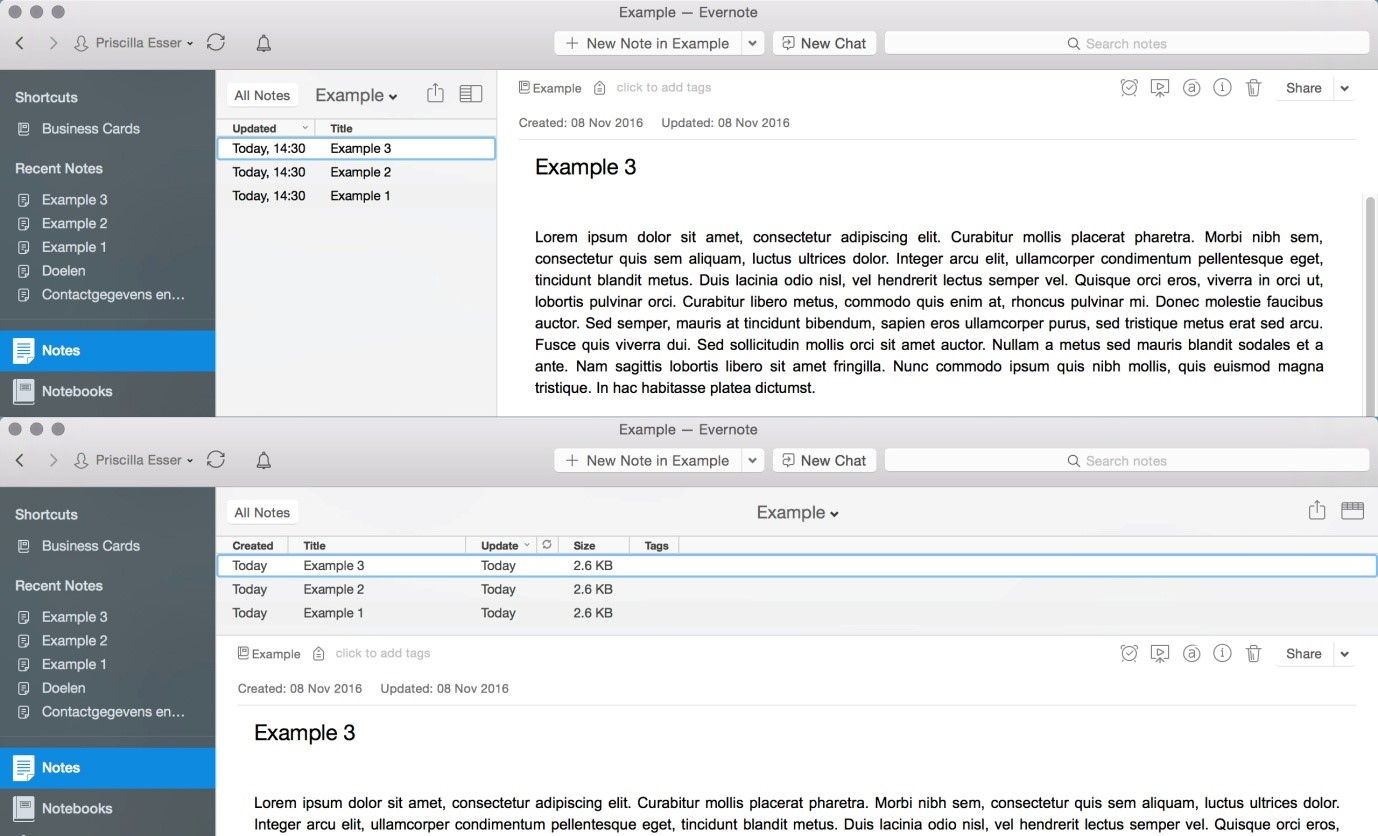Click the sync icon in the top window
Image resolution: width=1378 pixels, height=836 pixels.
point(216,43)
